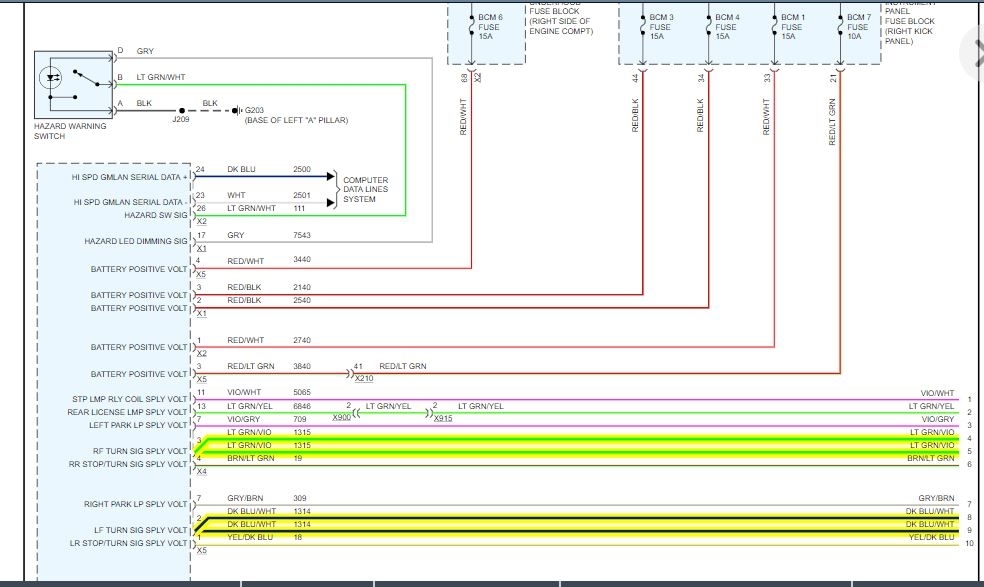
Task: Select 'STP LMP RLY COIL SPLY VOLT' label
Action: pyautogui.click(x=130, y=399)
